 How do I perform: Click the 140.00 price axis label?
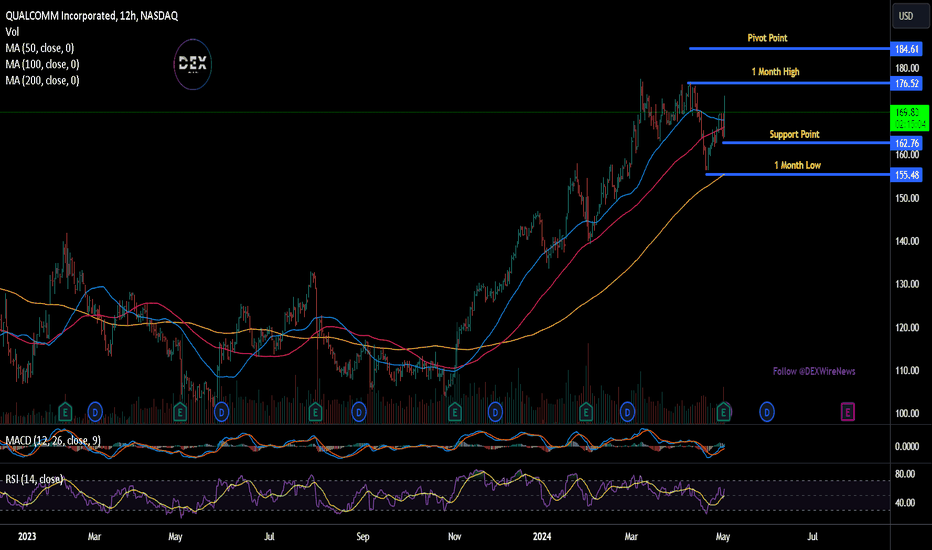[x=907, y=241]
